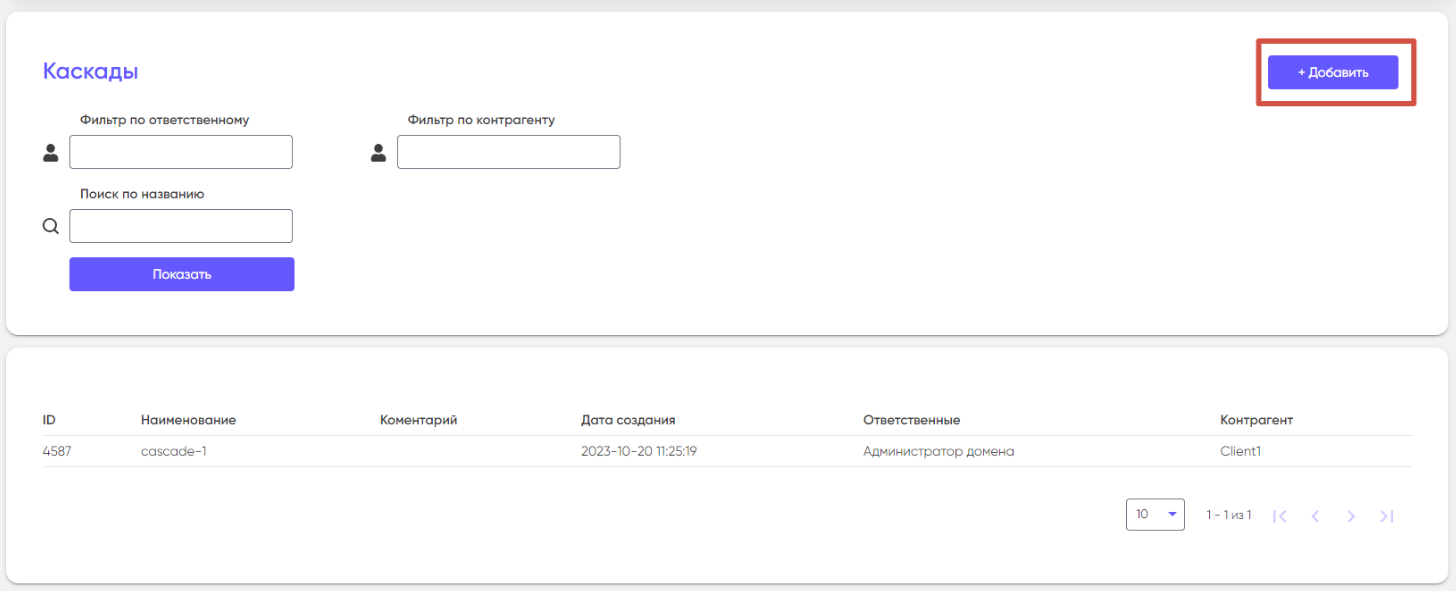The width and height of the screenshot is (1456, 591).
Task: Sort by the ID column header
Action: pyautogui.click(x=49, y=420)
